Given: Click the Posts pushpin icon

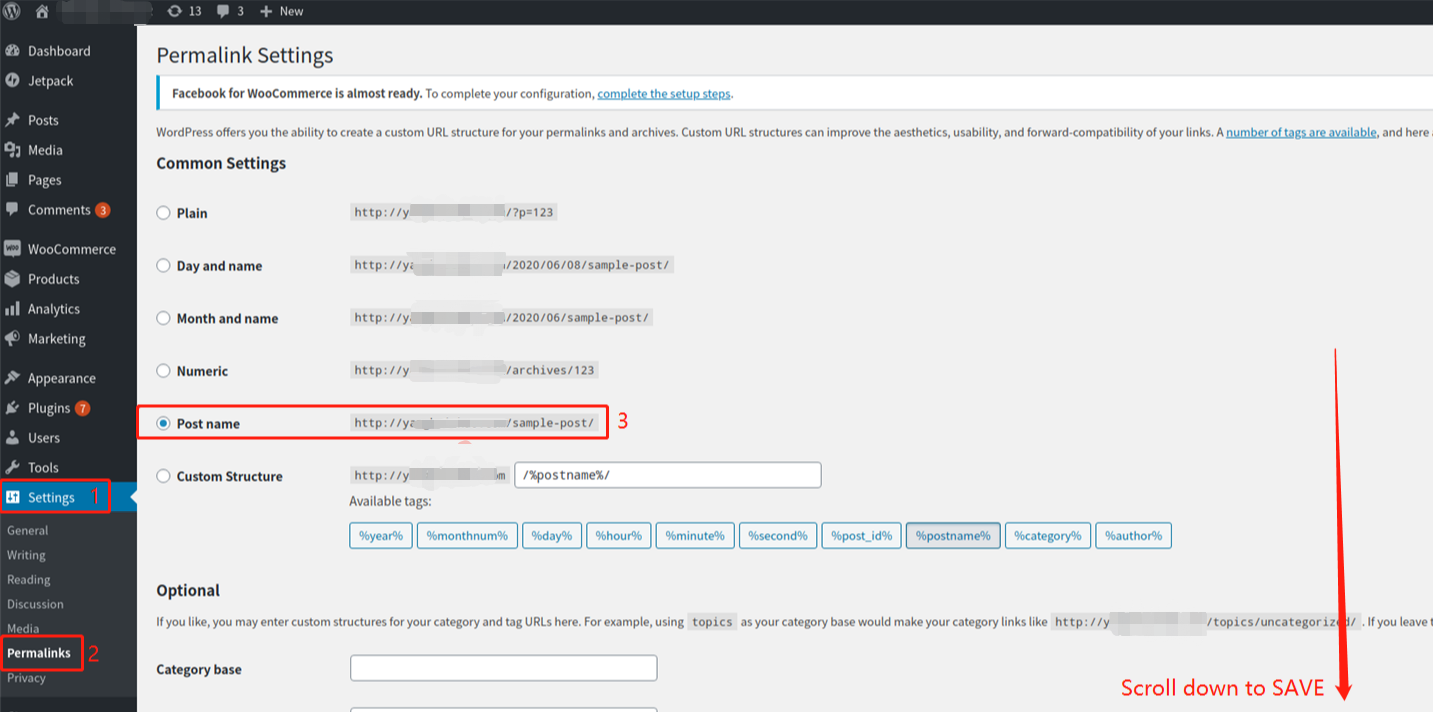Looking at the screenshot, I should coord(12,120).
